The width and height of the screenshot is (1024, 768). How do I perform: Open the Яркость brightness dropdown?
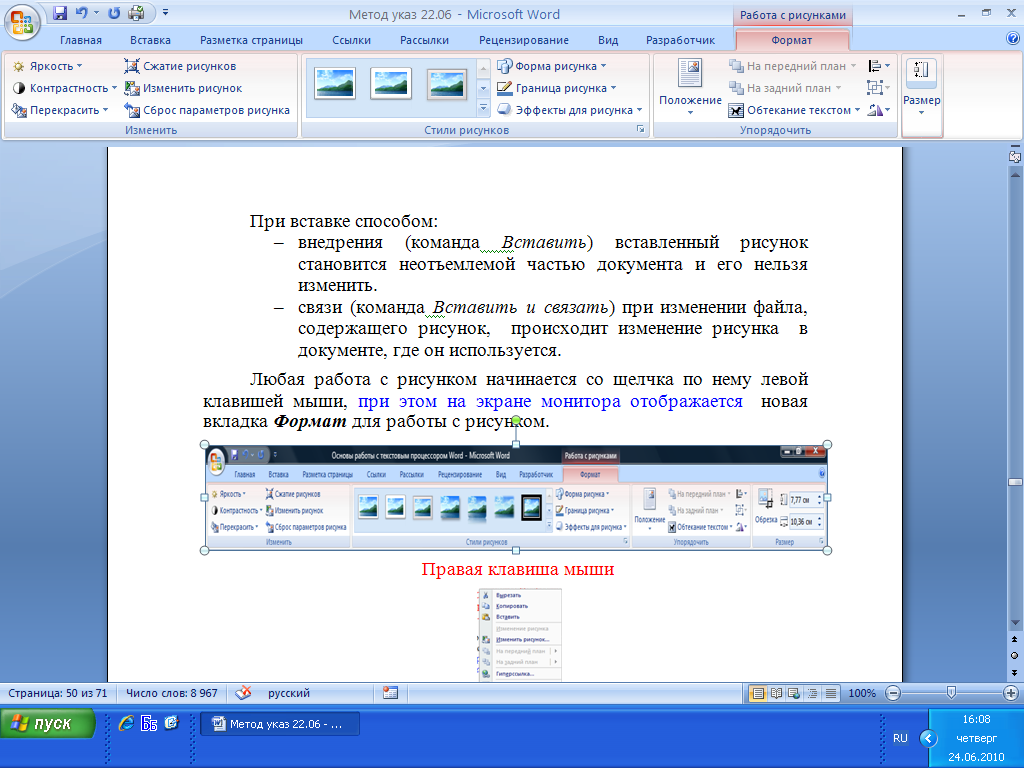[47, 66]
